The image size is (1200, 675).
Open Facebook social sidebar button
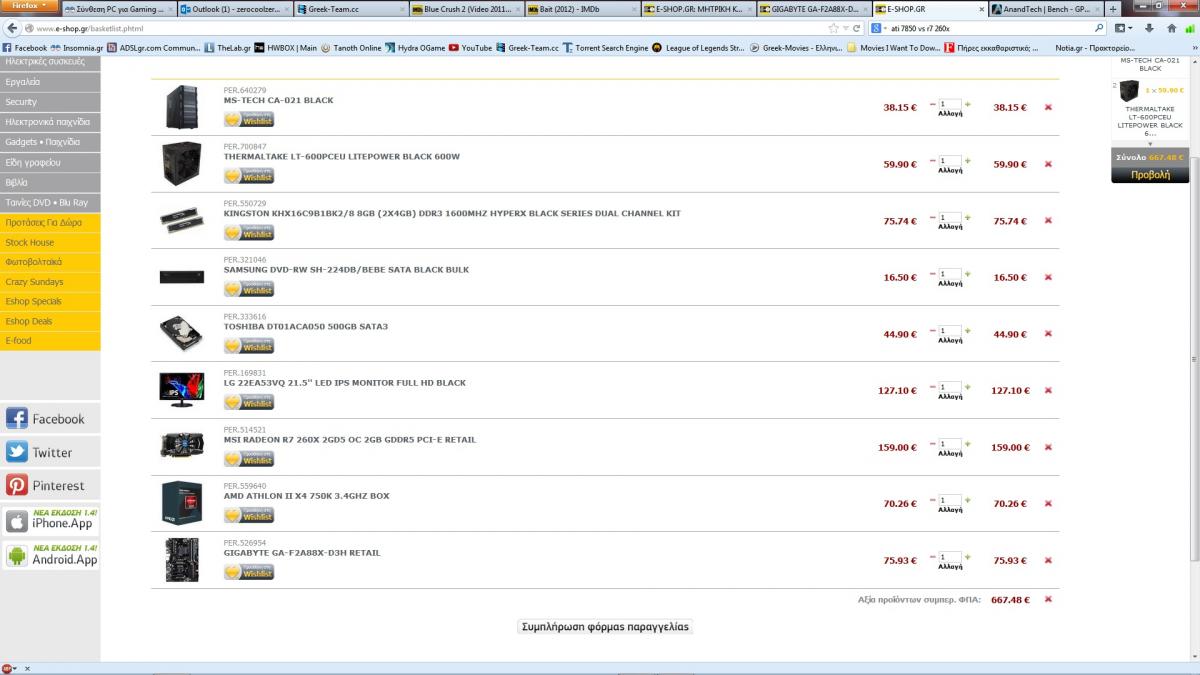tap(50, 419)
